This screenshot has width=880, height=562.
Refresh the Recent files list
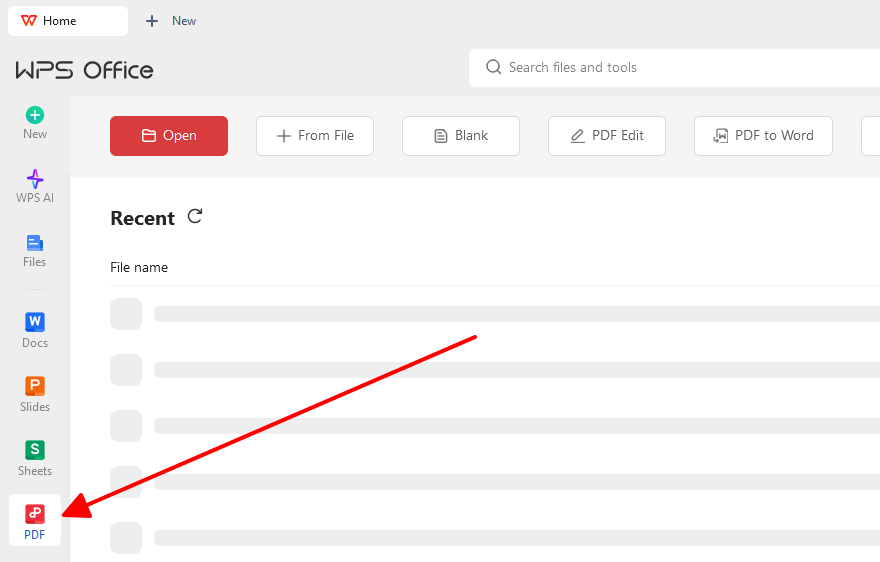[x=195, y=216]
